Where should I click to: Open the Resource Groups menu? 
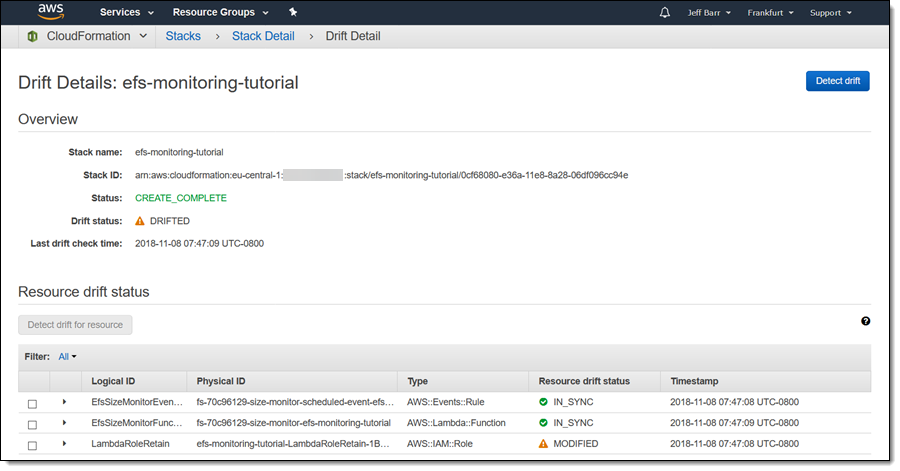coord(220,13)
